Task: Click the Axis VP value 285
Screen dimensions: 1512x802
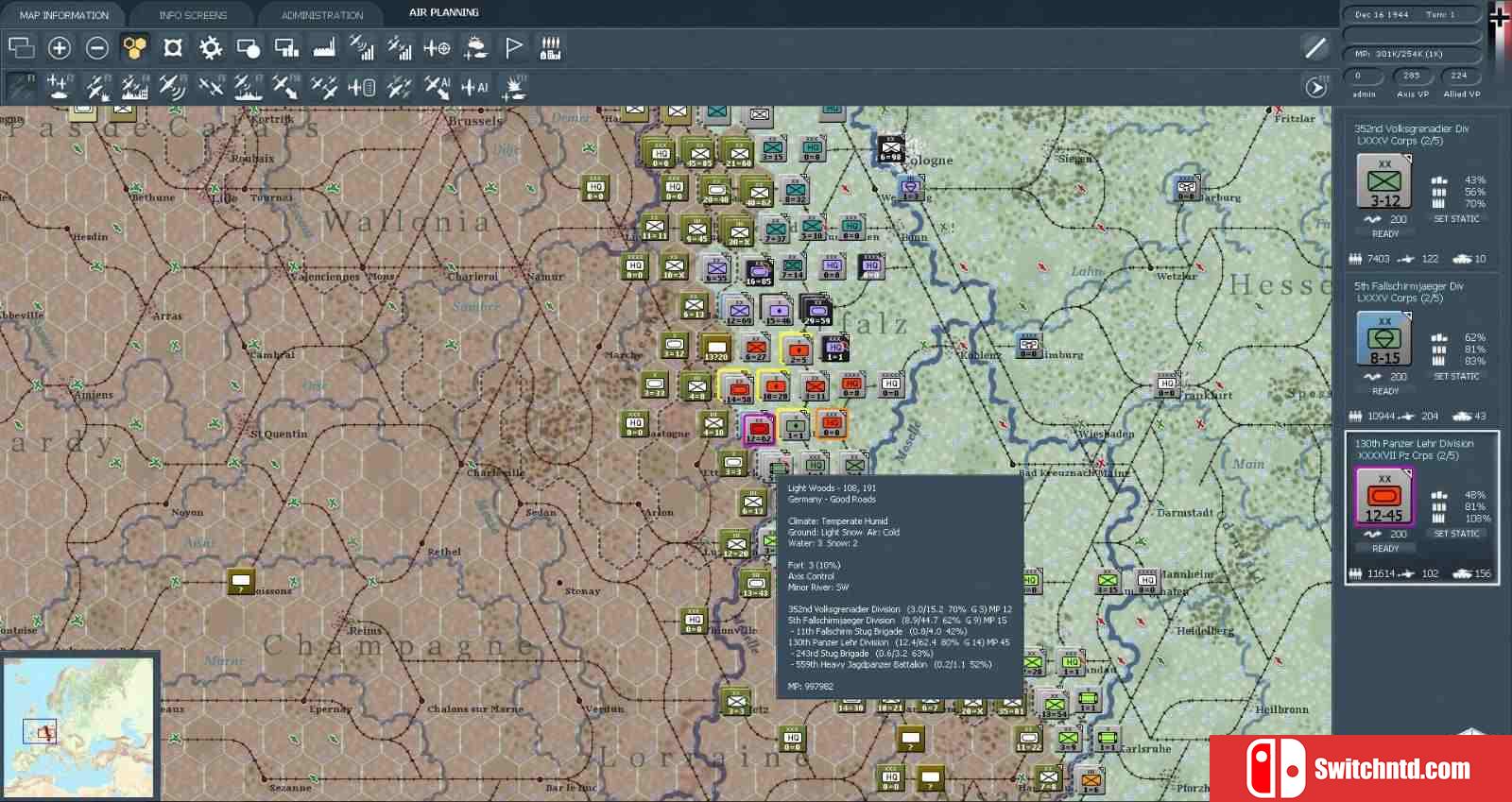Action: pos(1411,76)
